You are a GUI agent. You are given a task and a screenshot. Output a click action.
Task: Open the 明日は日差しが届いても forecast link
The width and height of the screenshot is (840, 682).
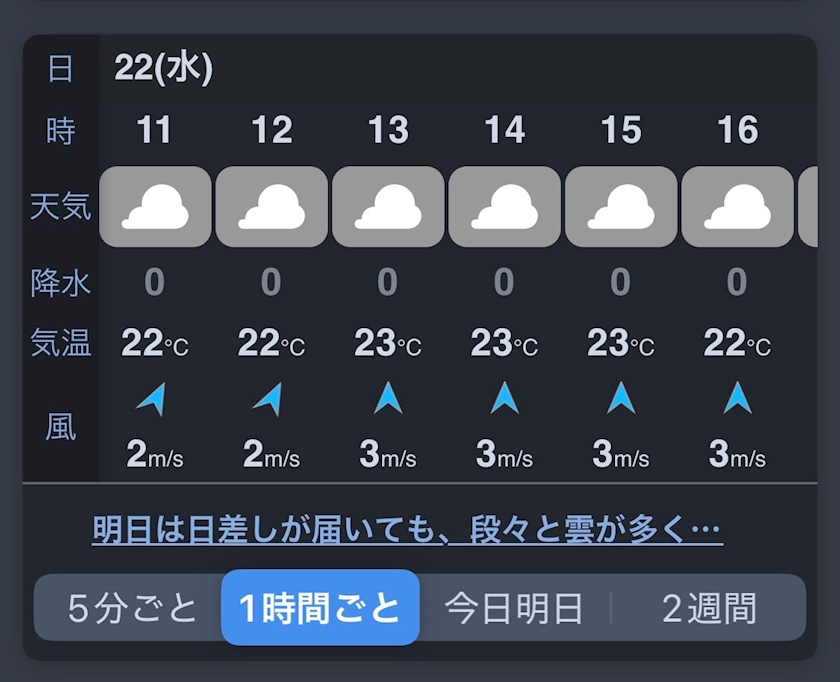click(407, 529)
